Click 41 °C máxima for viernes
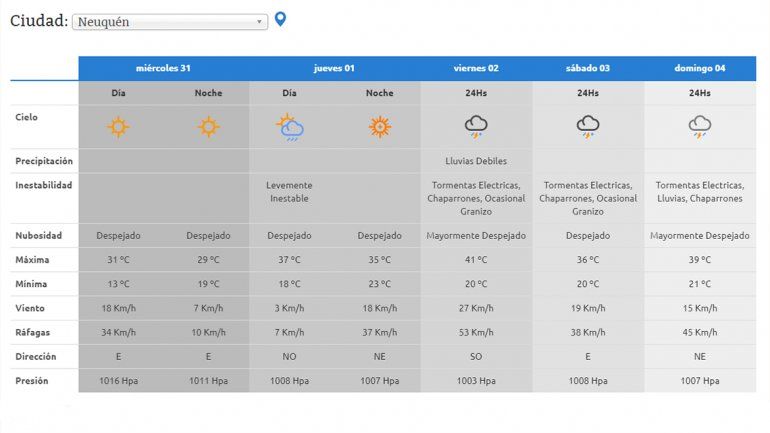This screenshot has width=770, height=433. pos(476,260)
